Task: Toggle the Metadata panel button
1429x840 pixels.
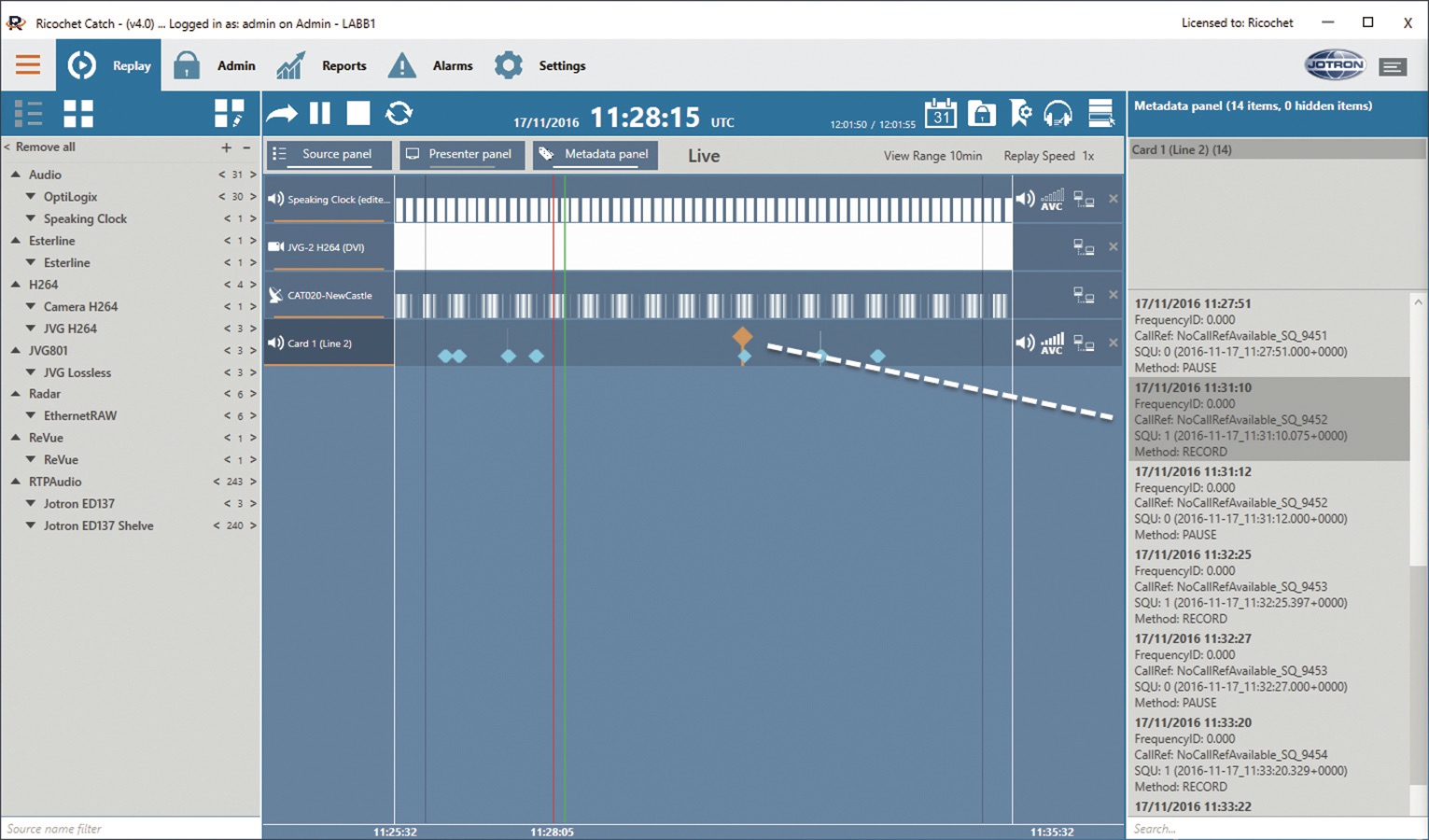Action: coord(595,155)
